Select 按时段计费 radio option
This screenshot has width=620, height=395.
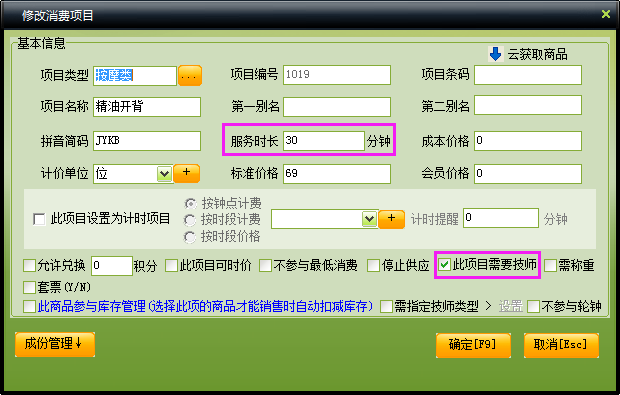click(x=190, y=220)
